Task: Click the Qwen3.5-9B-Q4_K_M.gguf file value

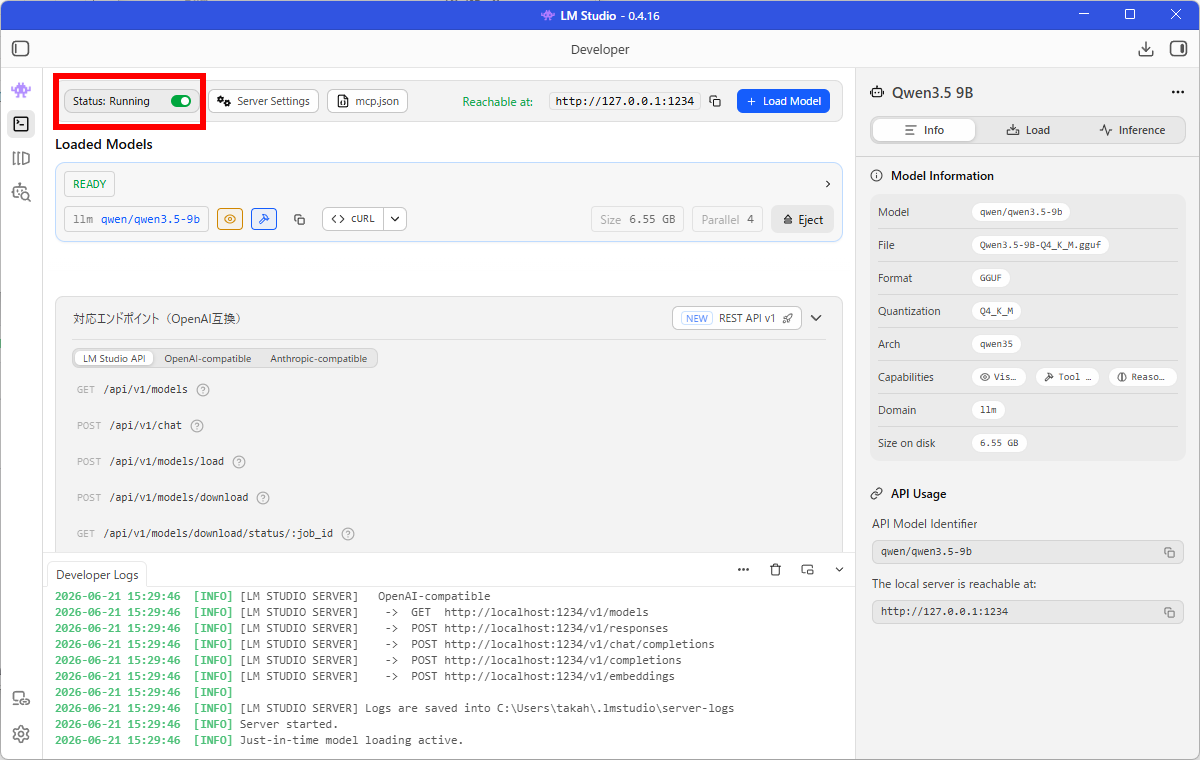Action: (1040, 245)
